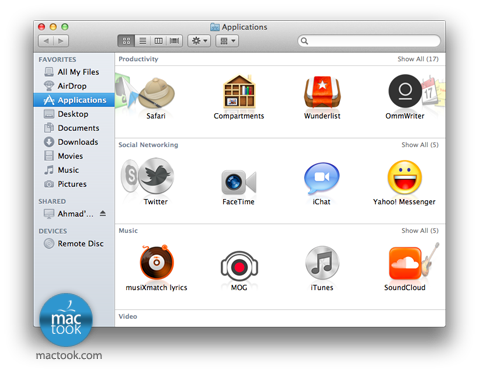This screenshot has height=373, width=479.
Task: Click the SoundCloud label text
Action: (405, 287)
